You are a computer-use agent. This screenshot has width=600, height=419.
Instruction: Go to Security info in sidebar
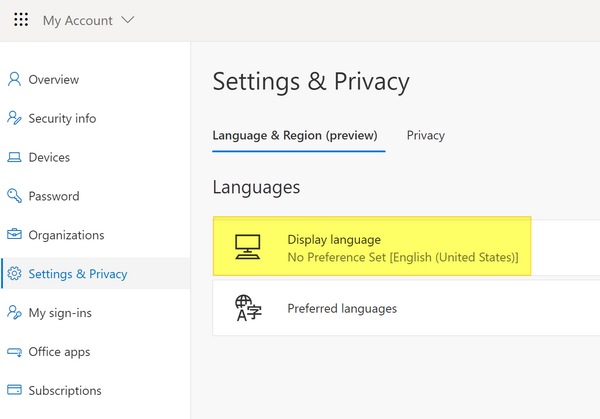62,118
